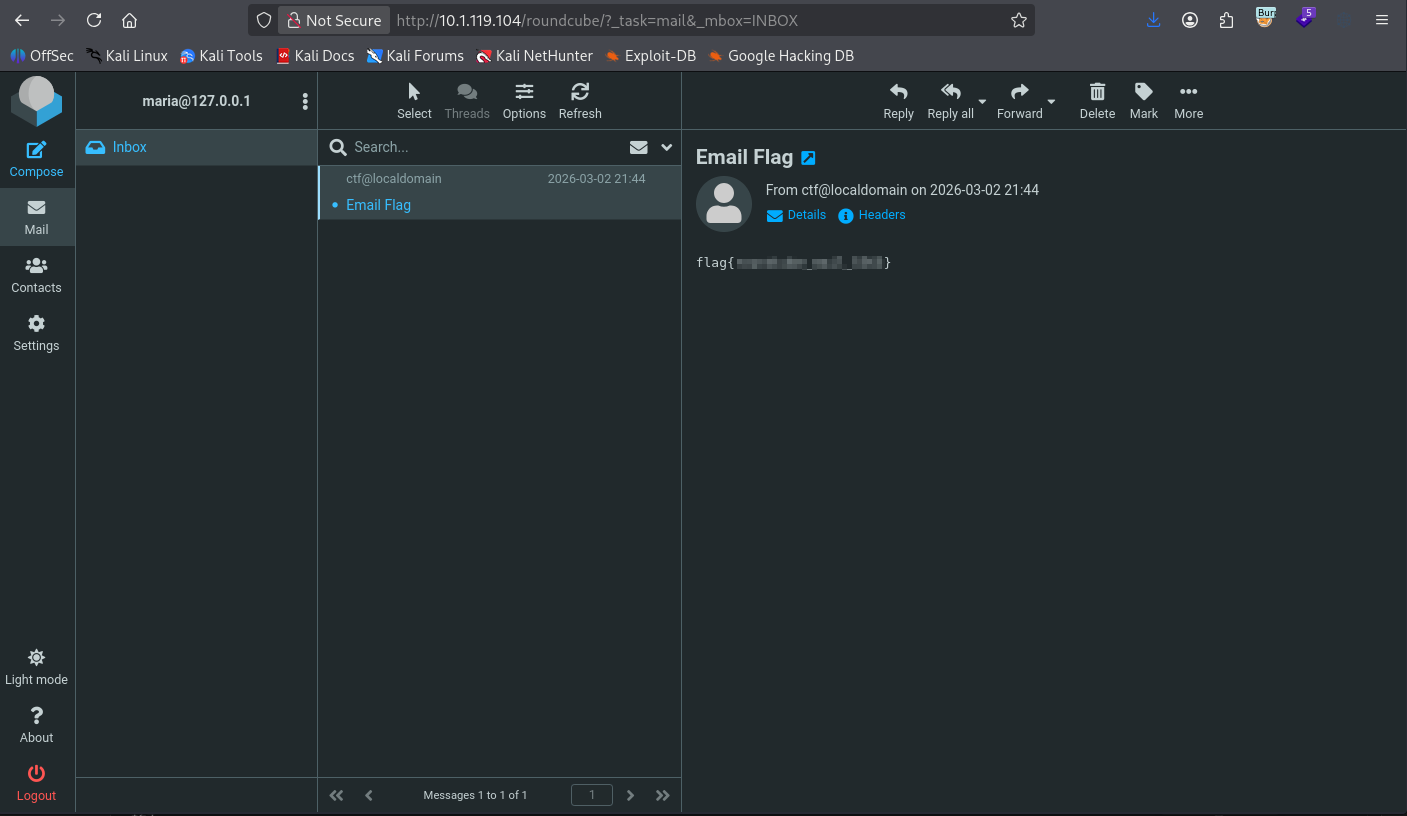Expand the Forward options dropdown arrow
Screen dimensions: 1407x816
[x=1051, y=102]
